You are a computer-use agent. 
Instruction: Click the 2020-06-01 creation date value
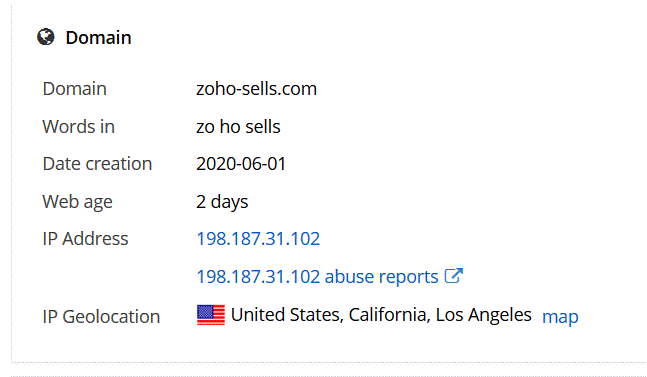(241, 164)
